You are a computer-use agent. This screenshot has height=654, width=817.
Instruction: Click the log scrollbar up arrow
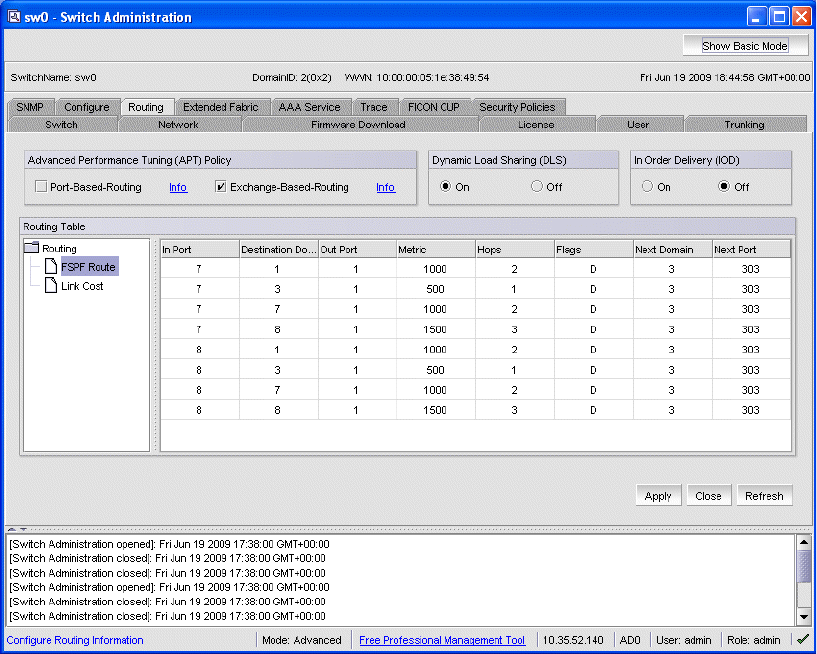(804, 543)
